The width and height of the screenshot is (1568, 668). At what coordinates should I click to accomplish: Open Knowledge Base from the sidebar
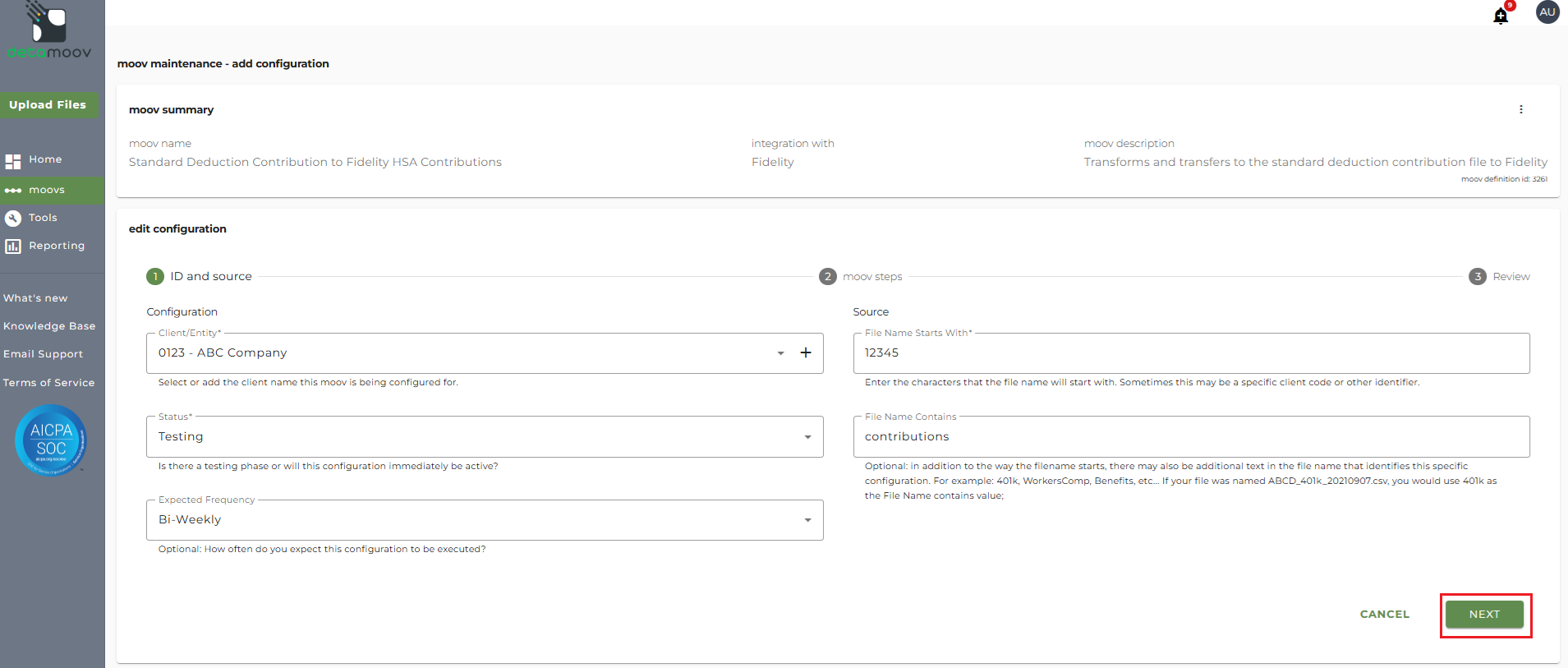click(49, 326)
